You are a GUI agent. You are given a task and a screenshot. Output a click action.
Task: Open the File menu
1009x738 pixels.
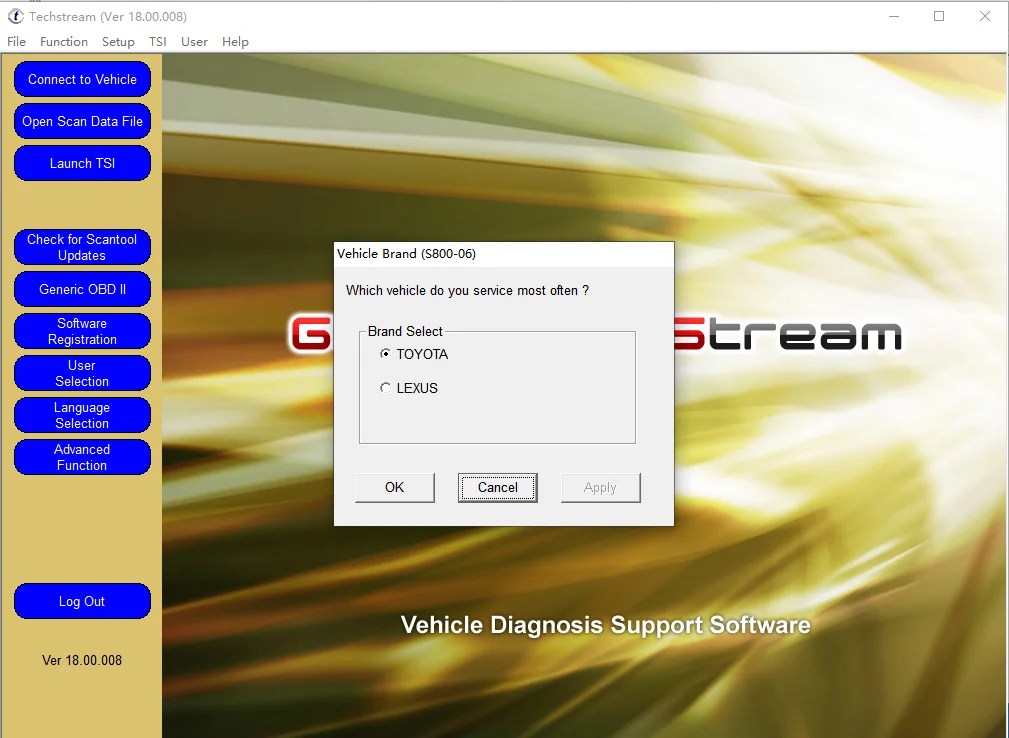click(16, 42)
